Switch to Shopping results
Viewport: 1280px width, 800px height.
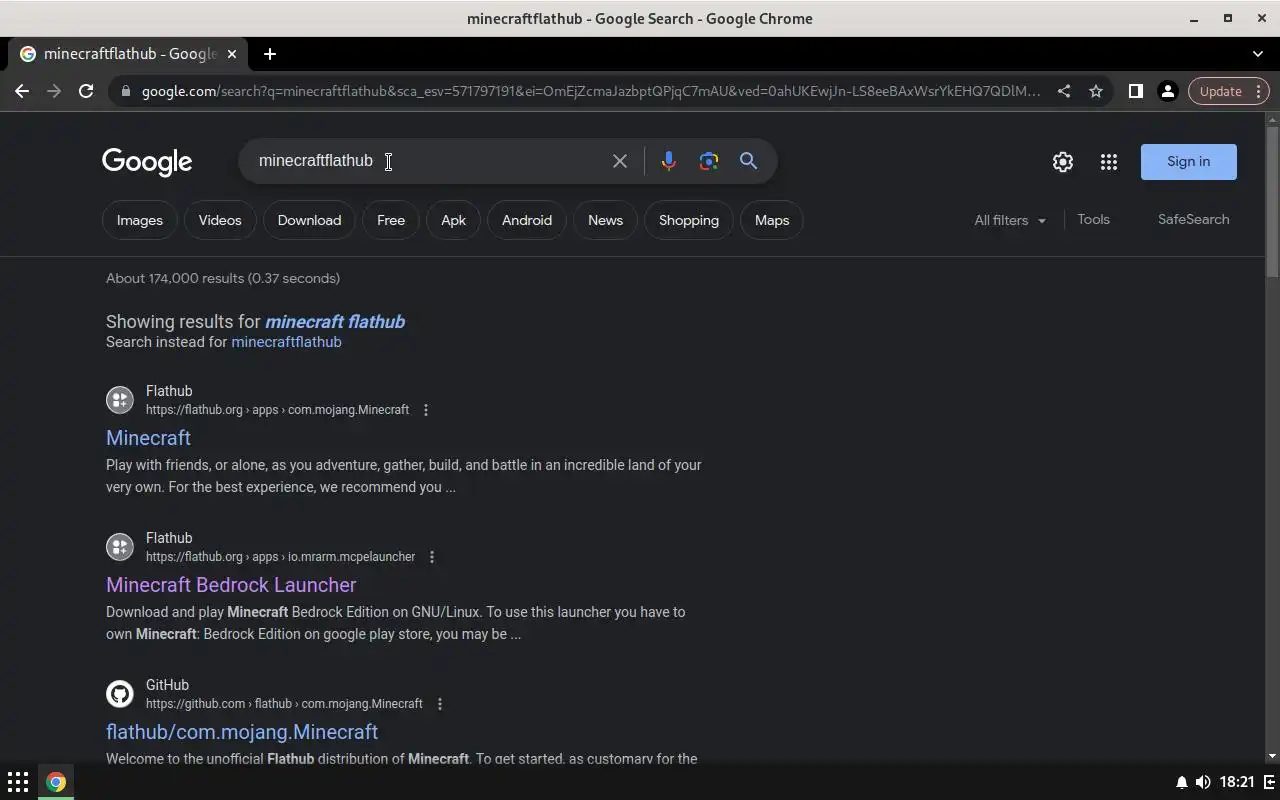[689, 220]
